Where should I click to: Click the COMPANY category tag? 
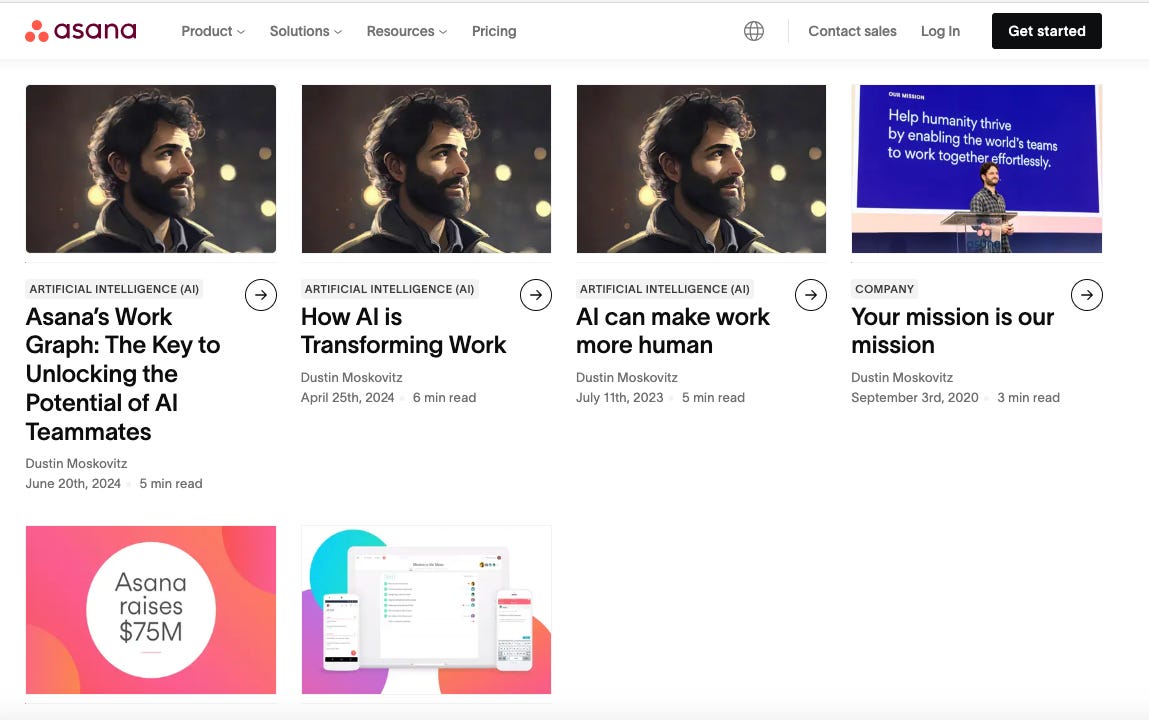click(x=884, y=289)
